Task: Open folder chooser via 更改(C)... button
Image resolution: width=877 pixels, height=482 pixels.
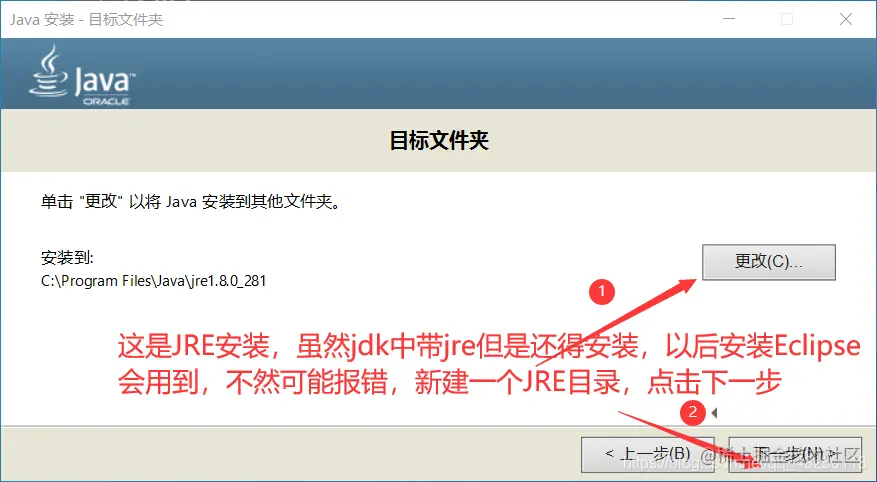Action: click(768, 262)
